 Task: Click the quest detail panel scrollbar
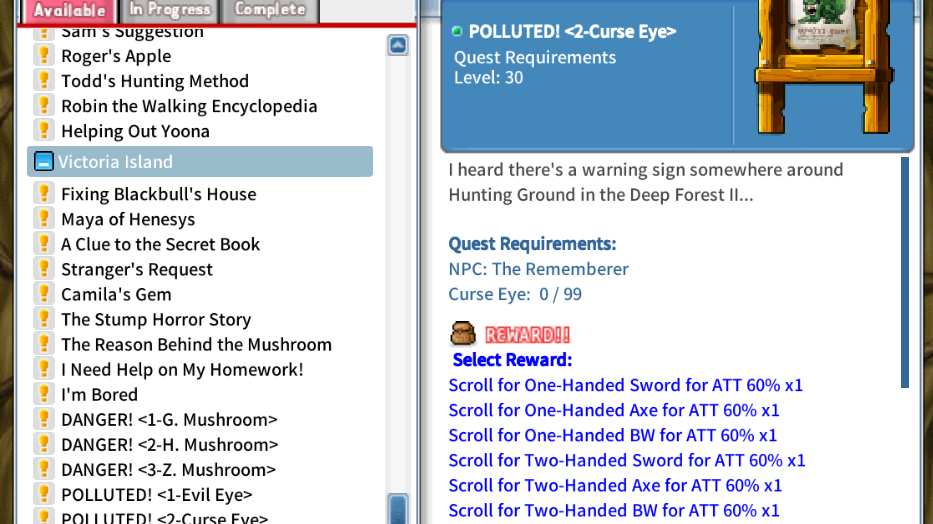[905, 270]
